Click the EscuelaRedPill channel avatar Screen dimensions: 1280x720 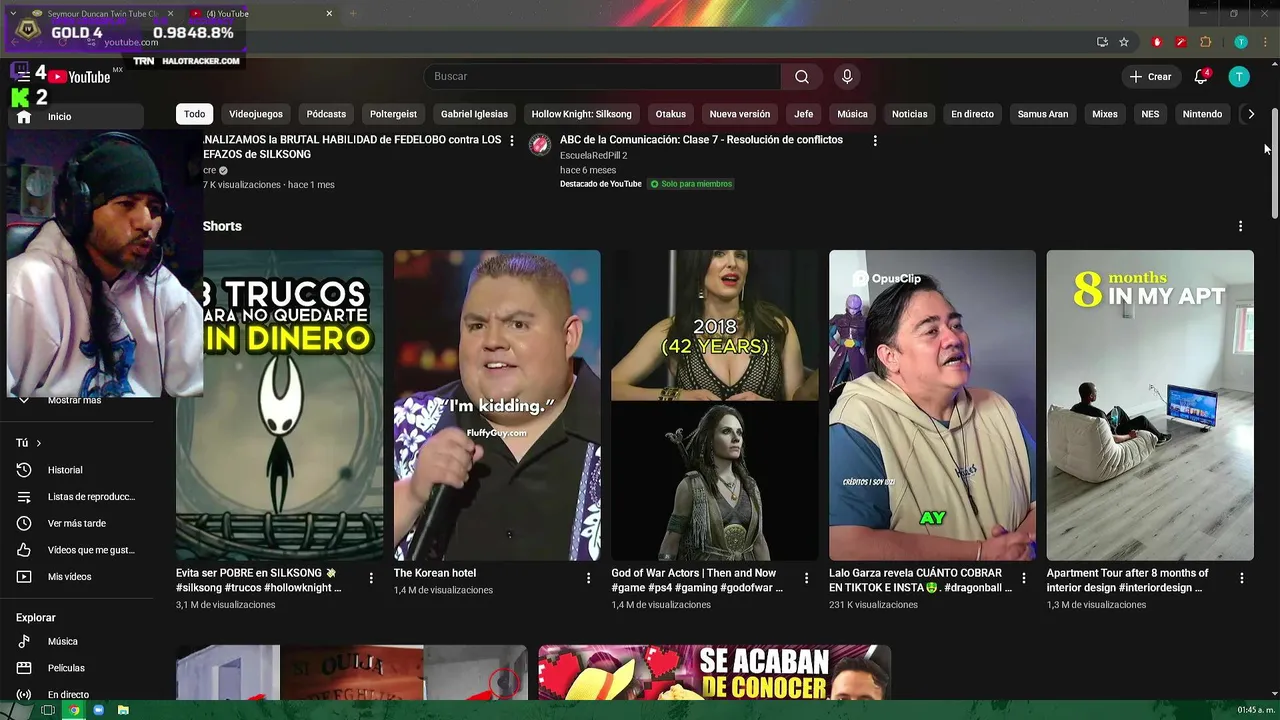click(x=540, y=145)
